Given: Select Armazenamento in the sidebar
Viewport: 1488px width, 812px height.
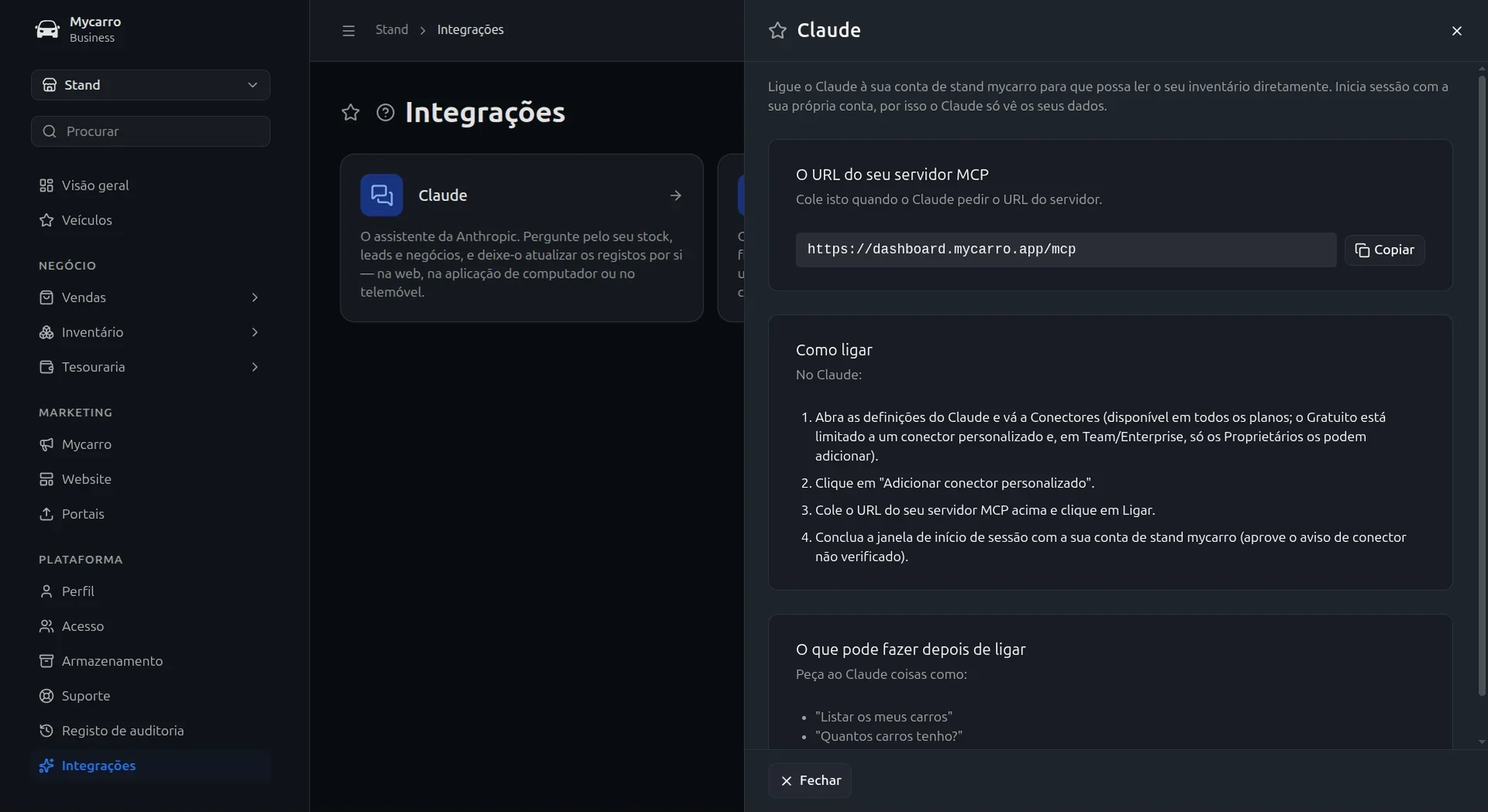Looking at the screenshot, I should tap(150, 661).
